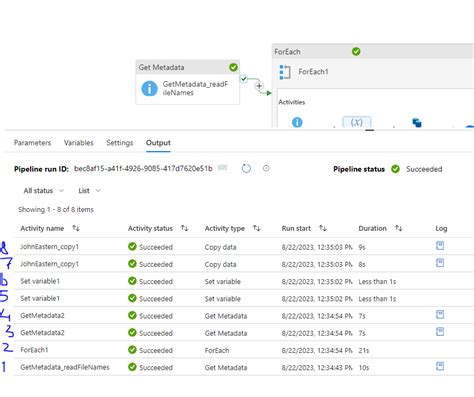This screenshot has width=474, height=397.
Task: Click the Set variable (x) activity icon
Action: [356, 122]
